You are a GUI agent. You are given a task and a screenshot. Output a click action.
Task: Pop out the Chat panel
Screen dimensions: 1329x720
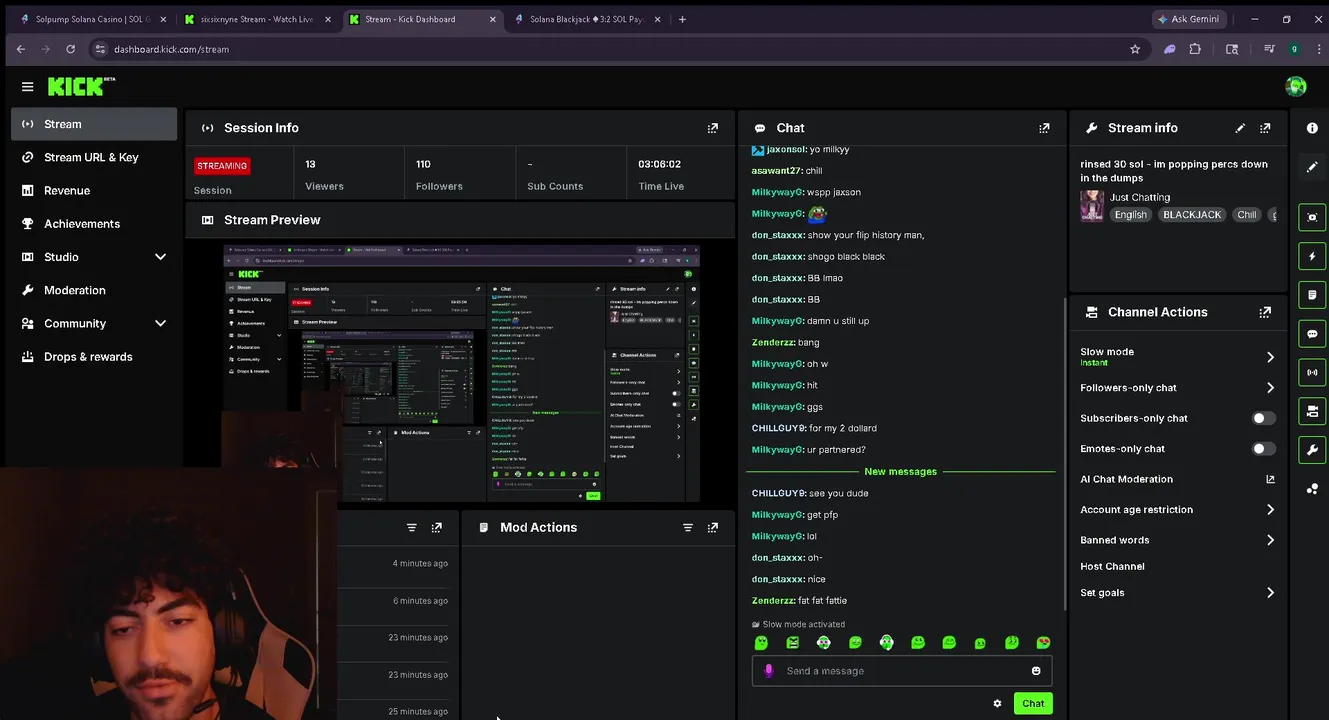pyautogui.click(x=1044, y=128)
